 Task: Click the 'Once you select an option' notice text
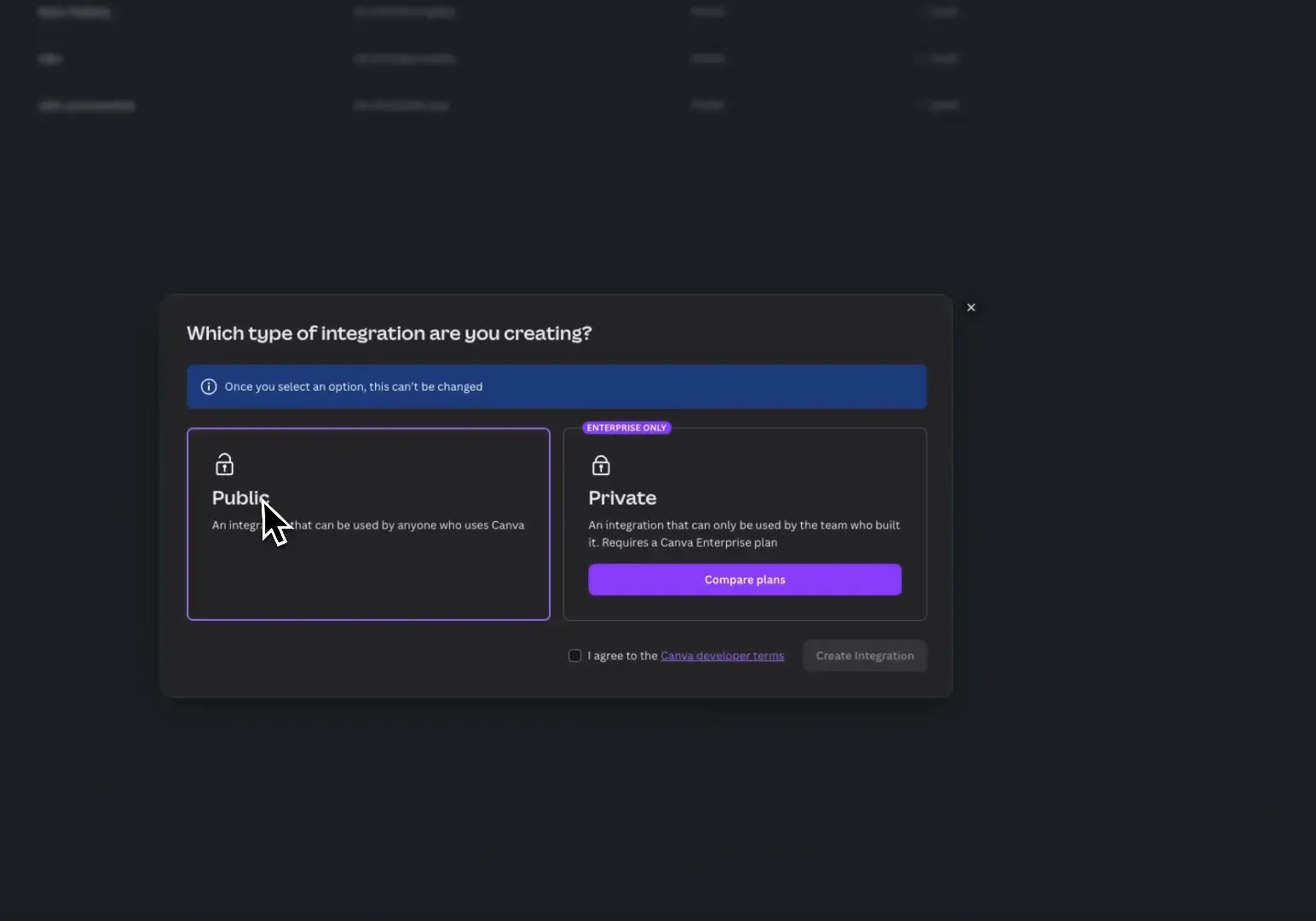tap(354, 387)
